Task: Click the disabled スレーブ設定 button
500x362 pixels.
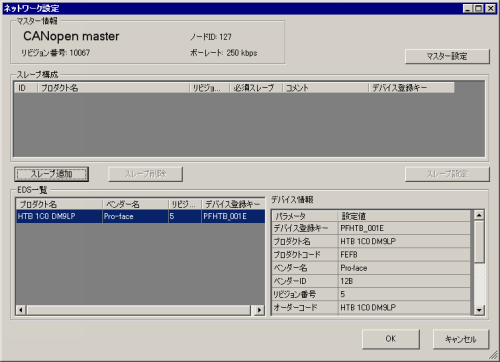Action: pos(447,174)
